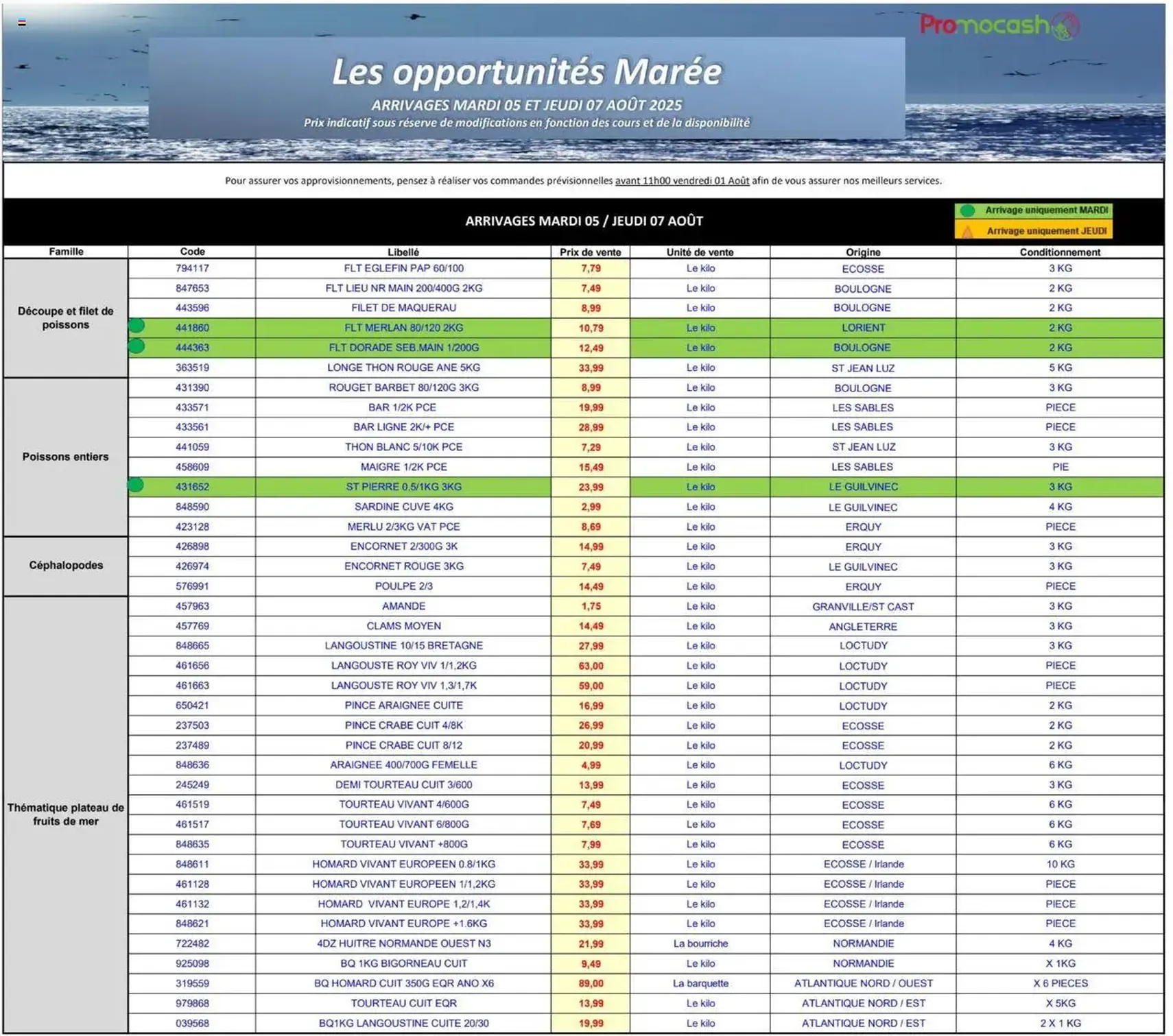Click 'BAR LIGNE 2K/+ PCE' label
This screenshot has height=1036, width=1173.
click(x=403, y=426)
